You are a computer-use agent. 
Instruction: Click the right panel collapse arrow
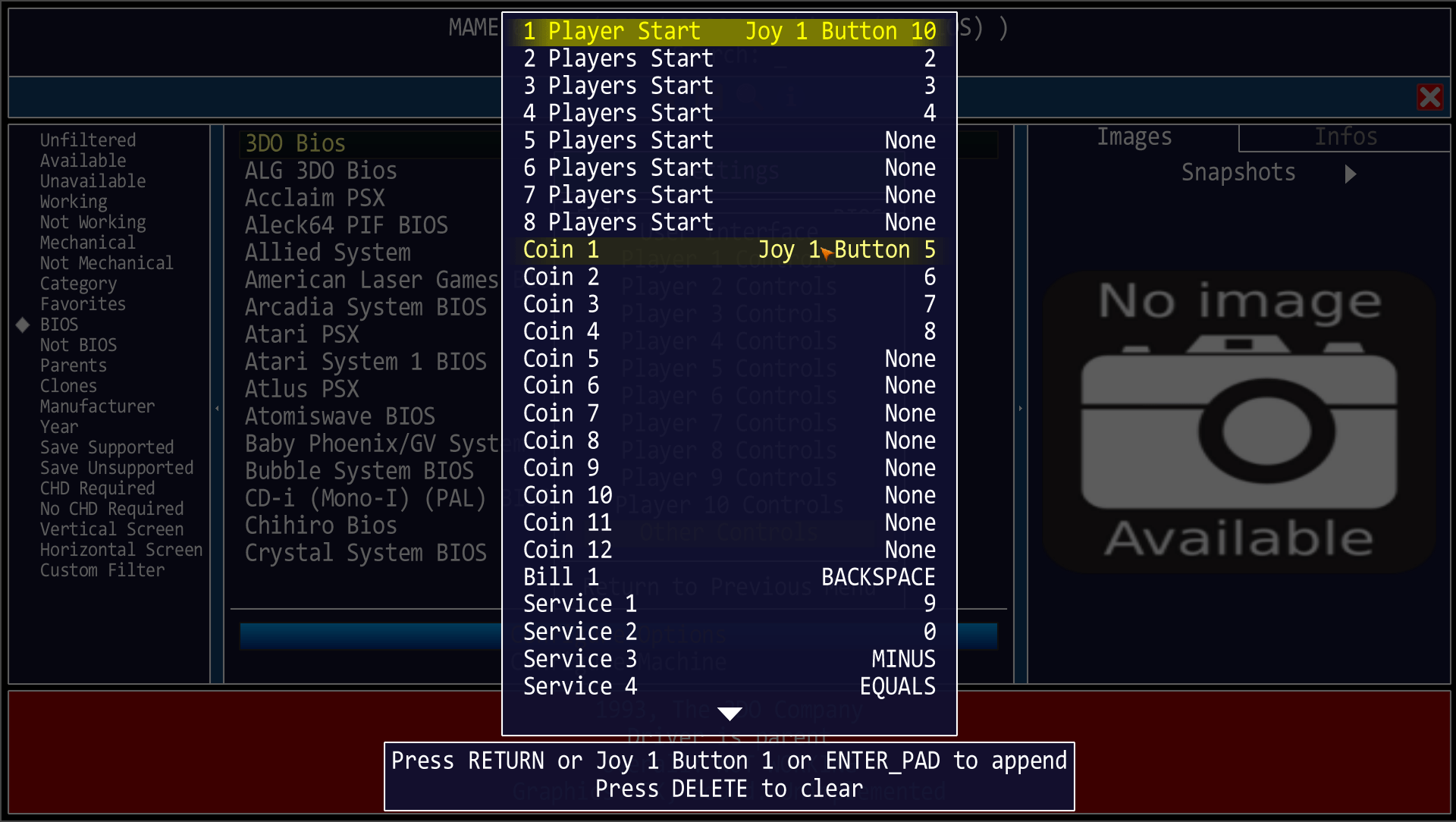[x=1020, y=408]
